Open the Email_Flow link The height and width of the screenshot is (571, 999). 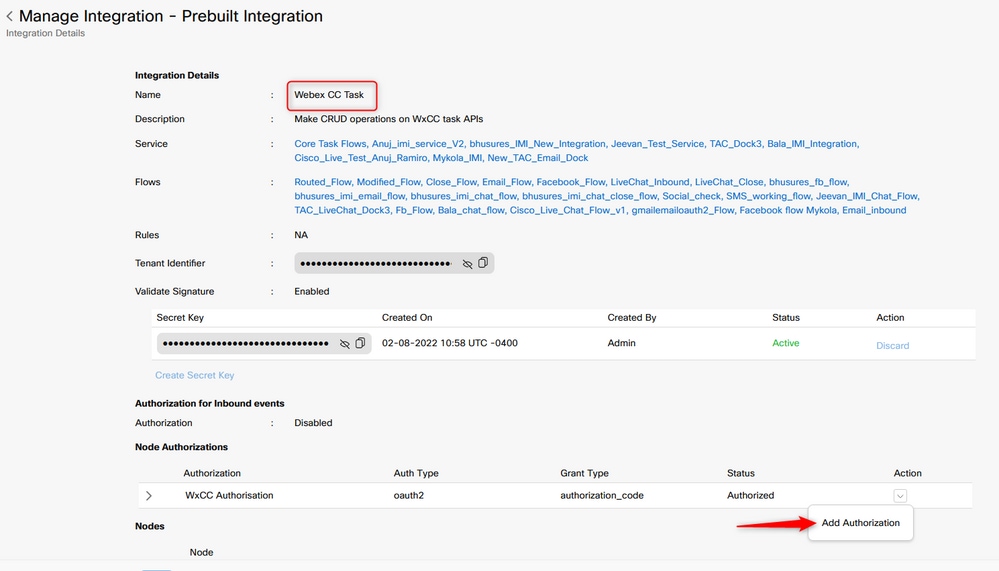point(507,182)
